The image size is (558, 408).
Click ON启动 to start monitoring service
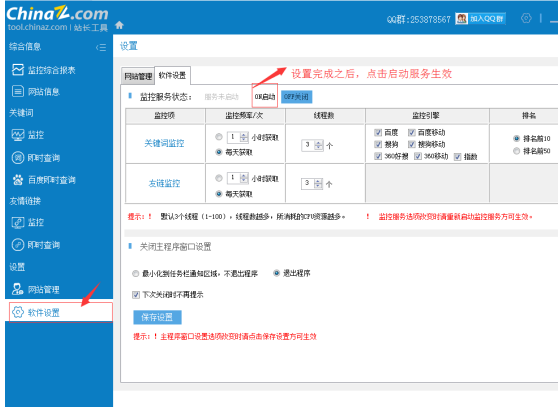[x=265, y=96]
